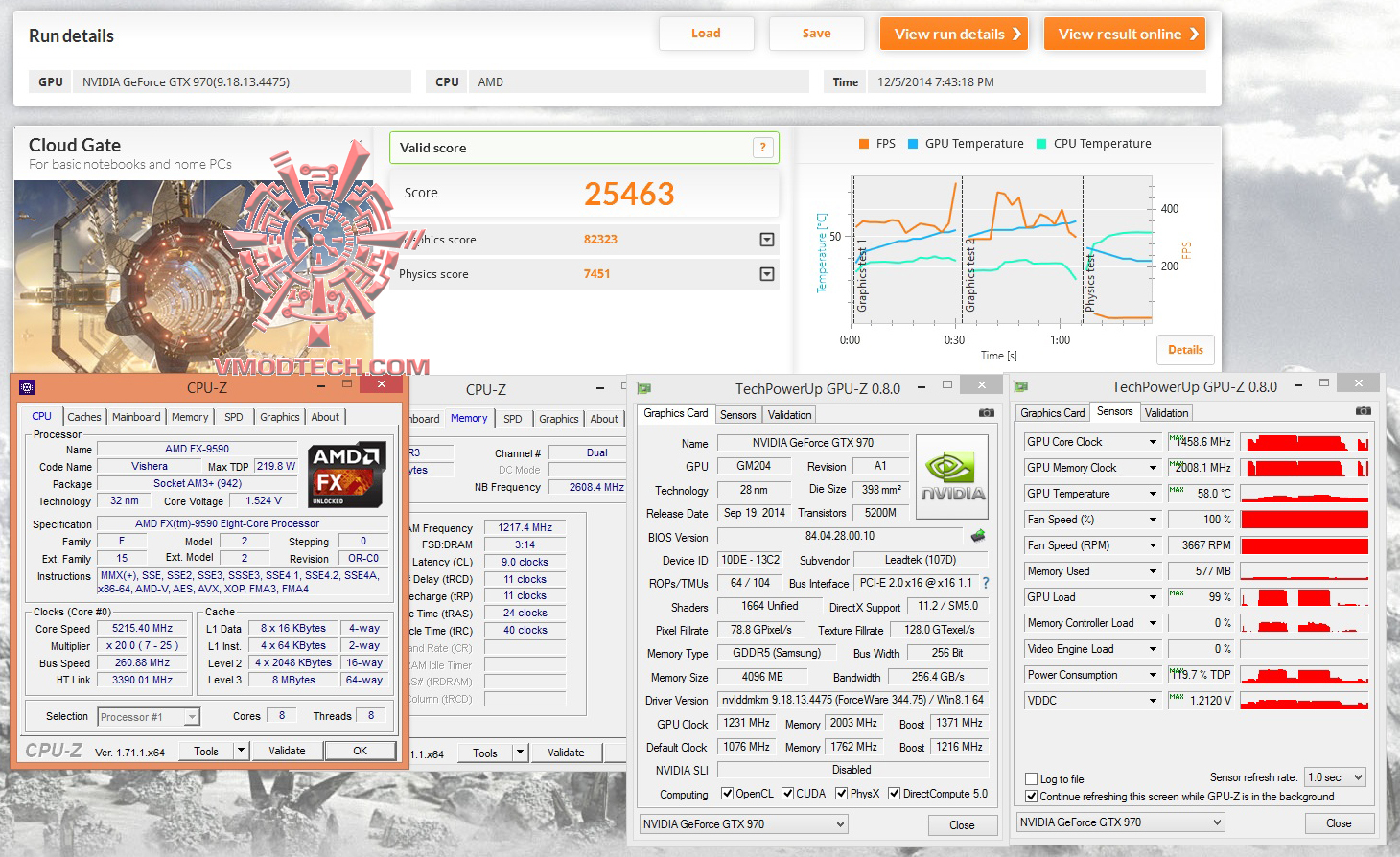This screenshot has height=857, width=1400.
Task: Click the CPU-Z title bar app icon
Action: tap(27, 387)
